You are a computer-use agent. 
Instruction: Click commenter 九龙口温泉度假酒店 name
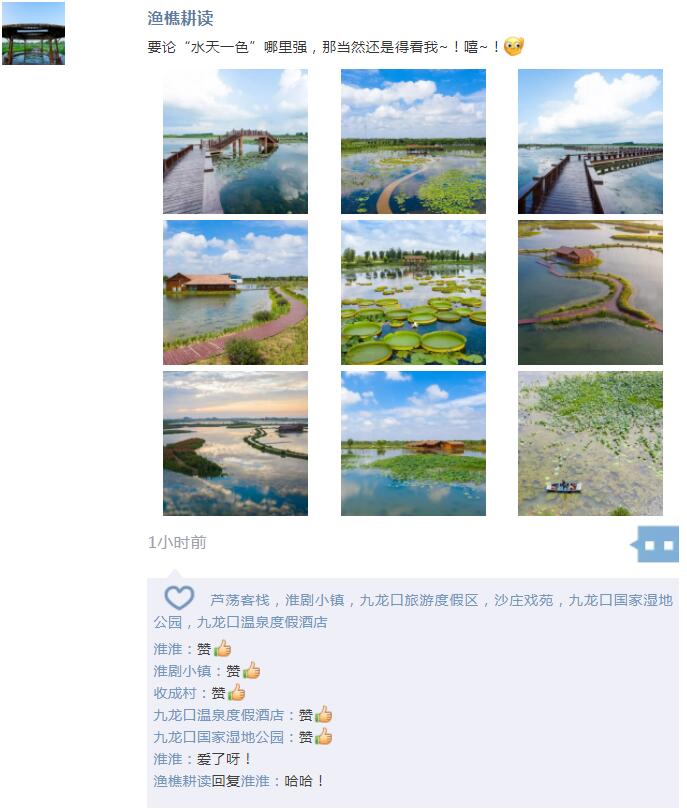tap(218, 715)
